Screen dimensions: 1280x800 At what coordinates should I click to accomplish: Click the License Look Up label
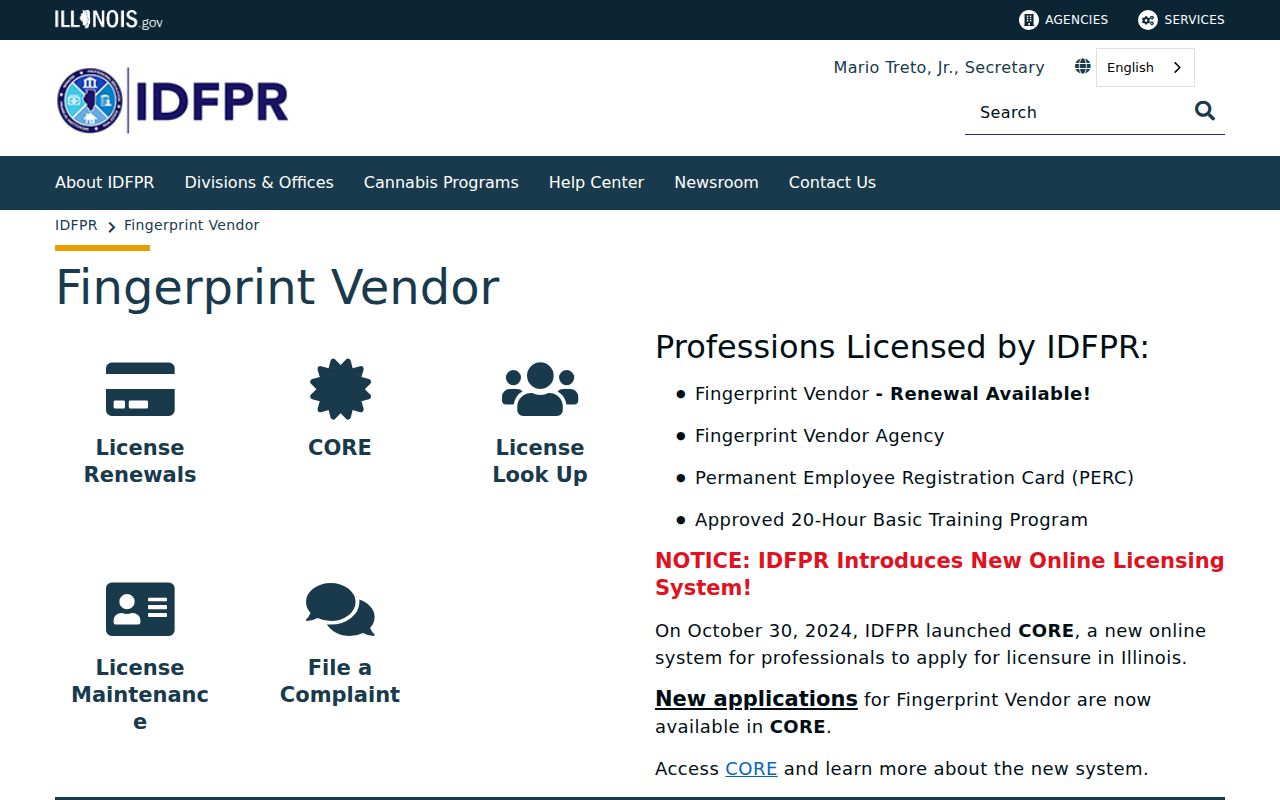(x=540, y=461)
